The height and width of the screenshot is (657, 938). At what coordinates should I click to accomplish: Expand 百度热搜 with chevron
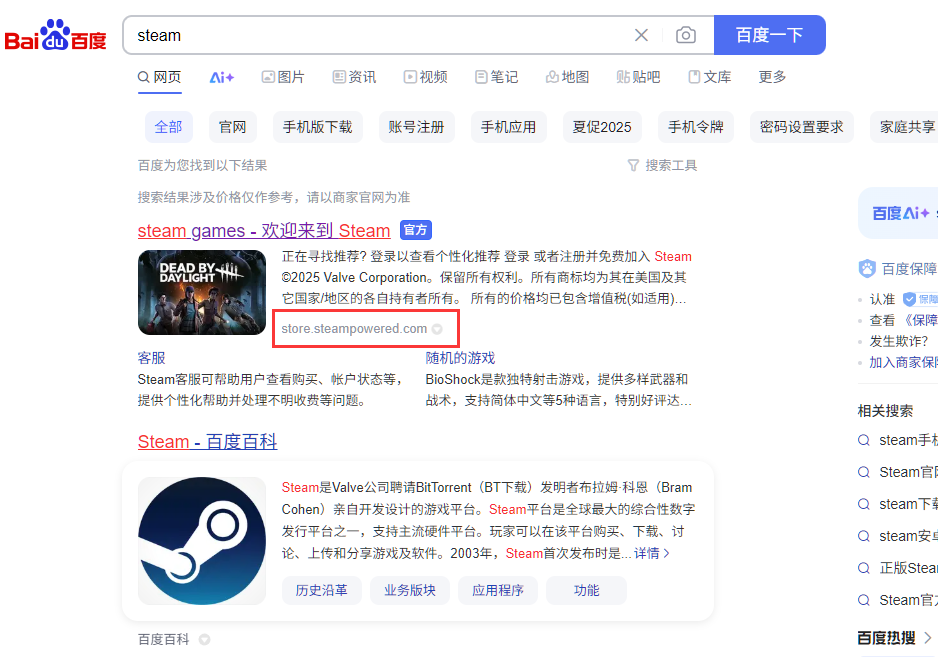pyautogui.click(x=895, y=638)
